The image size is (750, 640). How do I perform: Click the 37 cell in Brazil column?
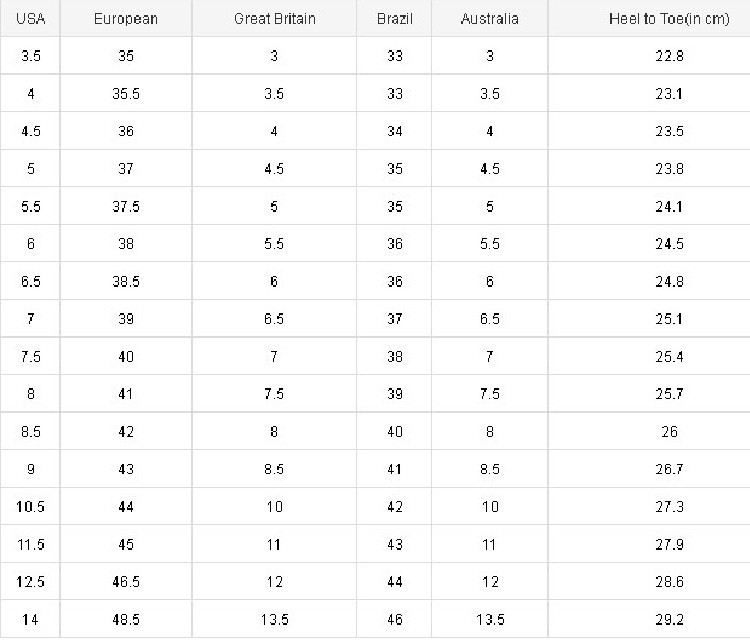point(395,319)
